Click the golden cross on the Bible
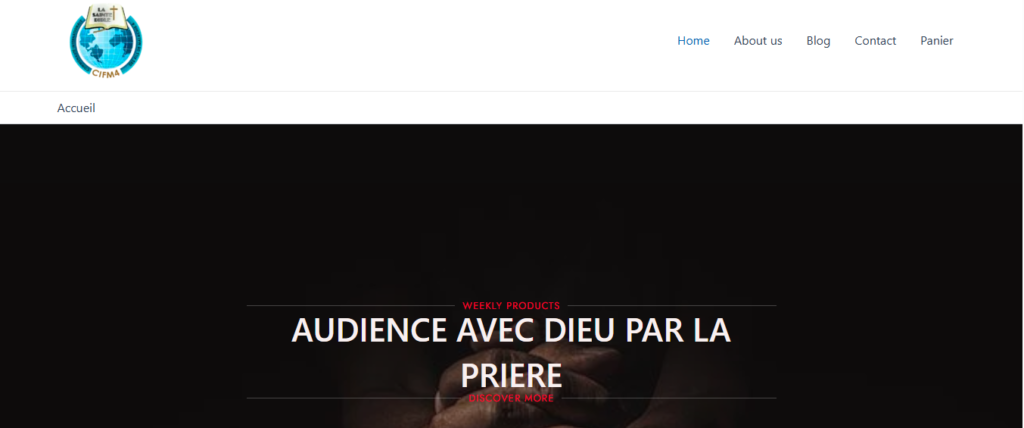The width and height of the screenshot is (1024, 428). (x=114, y=13)
